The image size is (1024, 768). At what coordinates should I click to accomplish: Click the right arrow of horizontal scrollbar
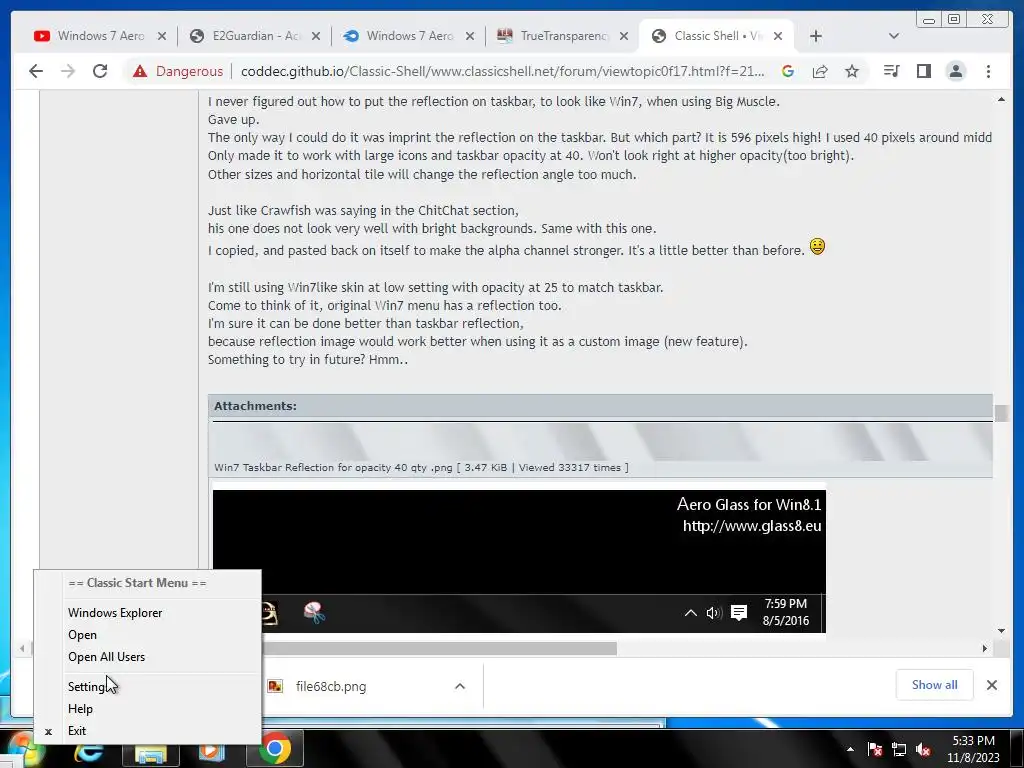985,648
